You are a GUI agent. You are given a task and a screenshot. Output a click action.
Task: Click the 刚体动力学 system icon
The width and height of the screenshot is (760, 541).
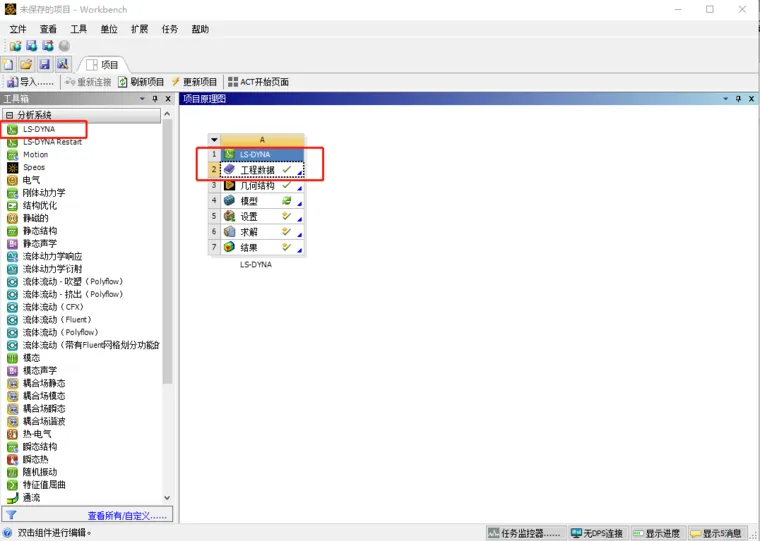(13, 193)
